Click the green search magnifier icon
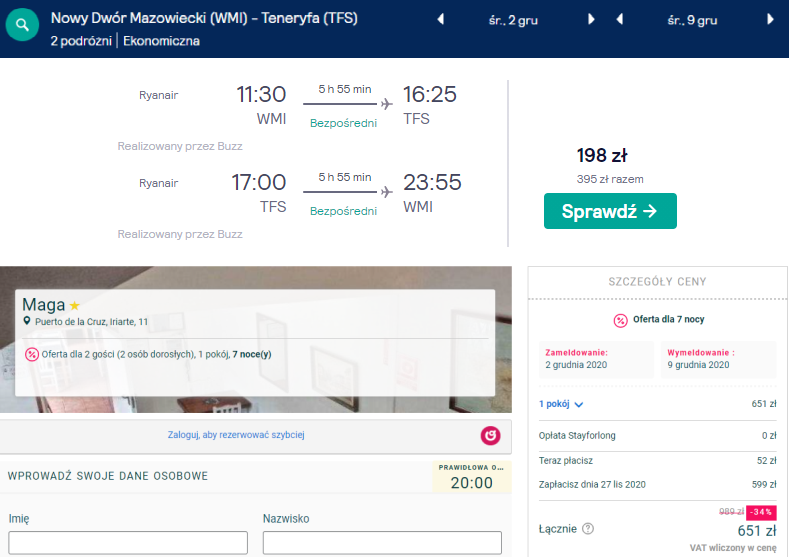This screenshot has width=789, height=560. point(22,24)
